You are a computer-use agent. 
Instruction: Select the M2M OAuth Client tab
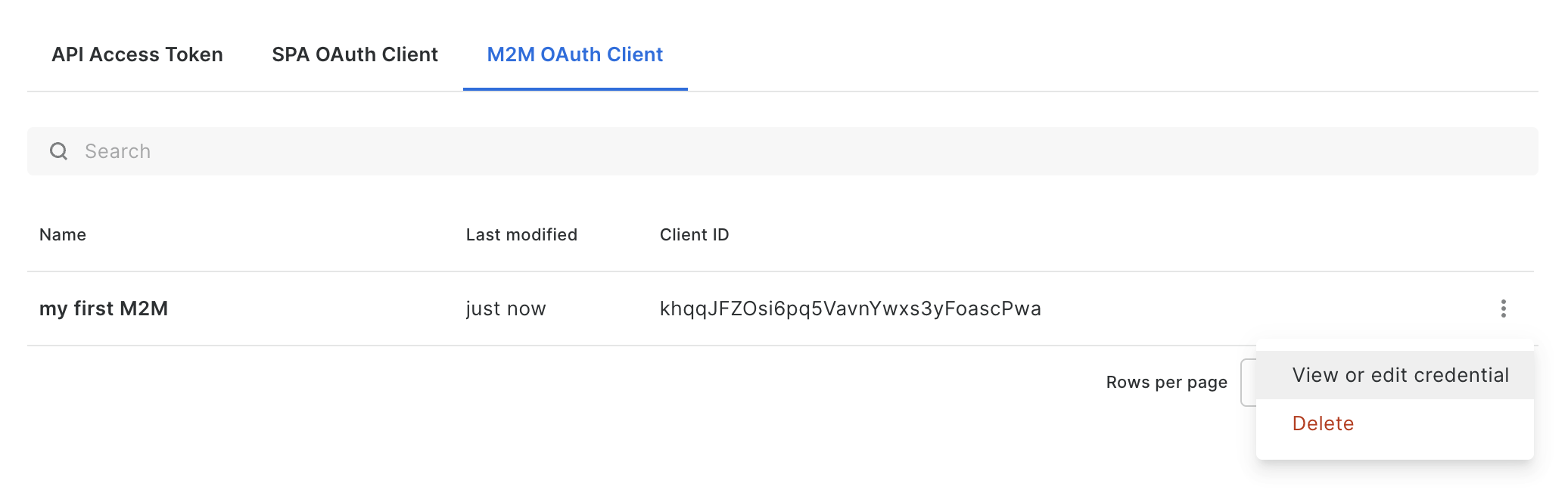click(x=575, y=54)
